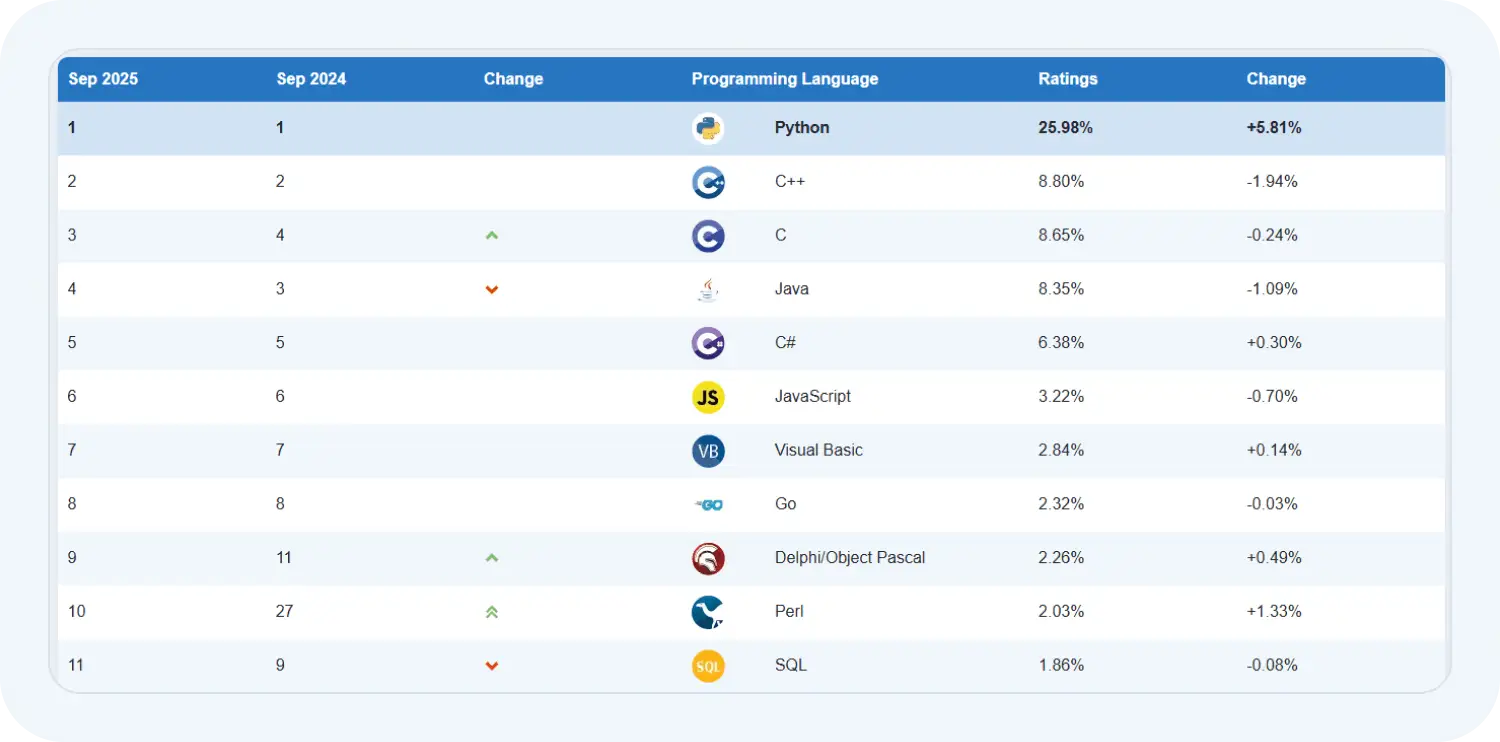Click the double up arrow in Perl row
This screenshot has width=1500, height=742.
491,612
